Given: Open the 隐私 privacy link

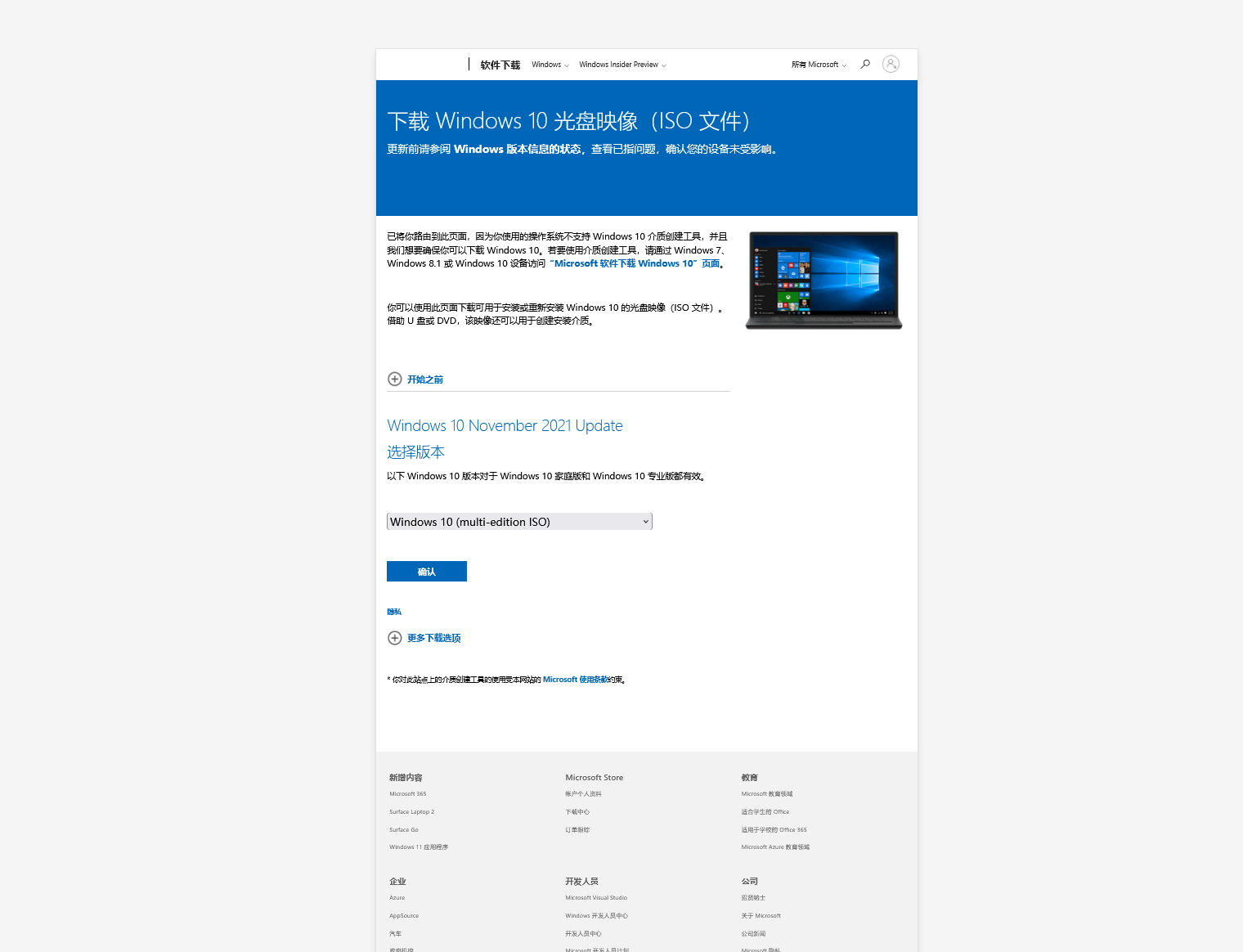Looking at the screenshot, I should pos(394,612).
